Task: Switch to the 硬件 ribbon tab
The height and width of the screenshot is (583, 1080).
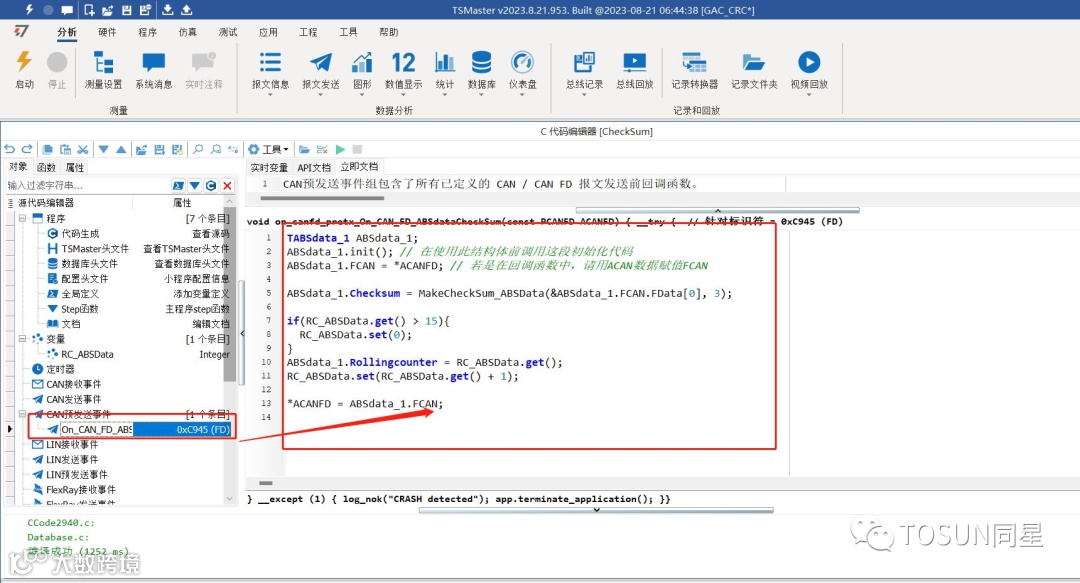Action: click(107, 32)
